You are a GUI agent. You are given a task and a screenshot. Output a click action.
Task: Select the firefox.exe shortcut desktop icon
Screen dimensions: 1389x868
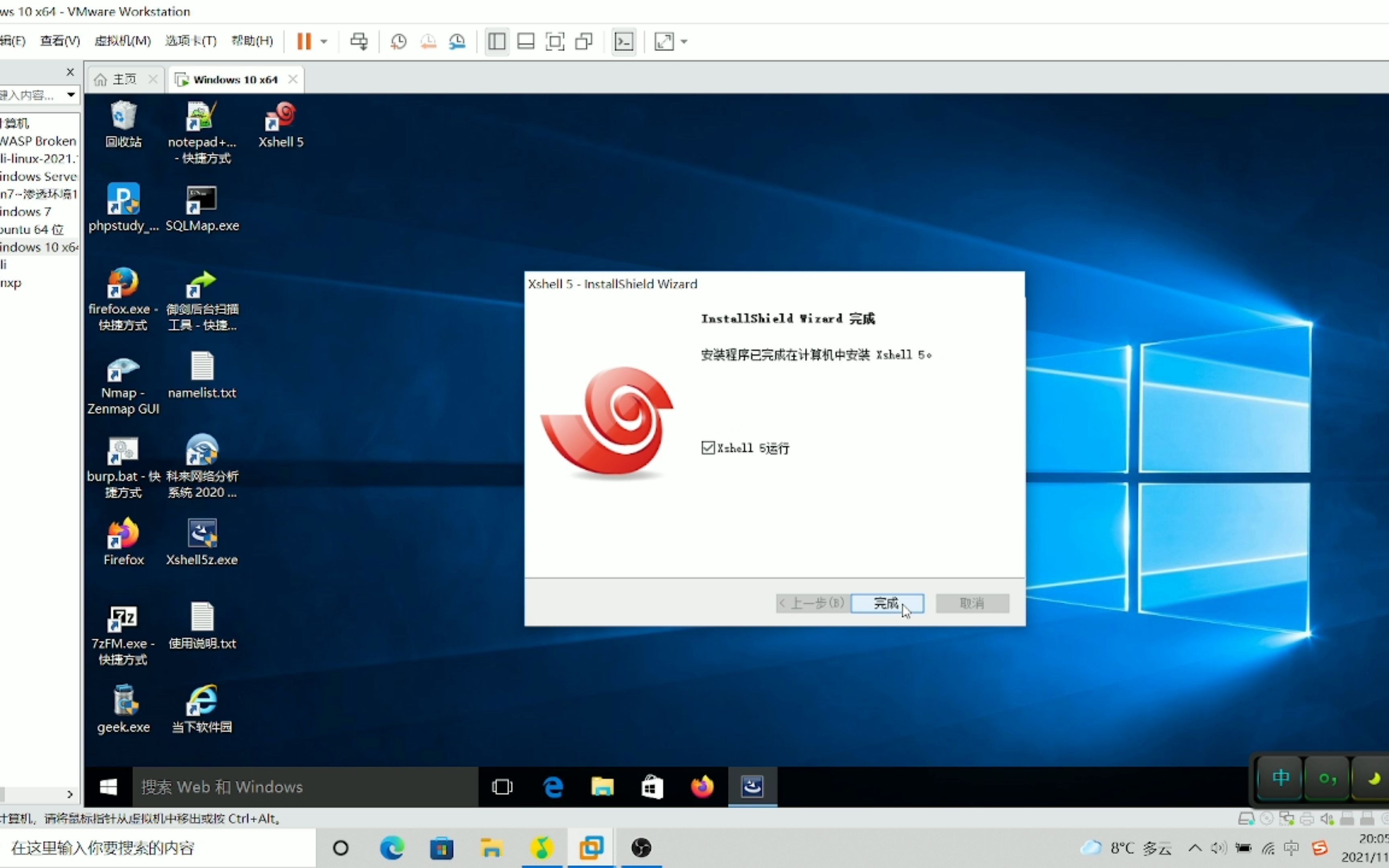(x=123, y=299)
